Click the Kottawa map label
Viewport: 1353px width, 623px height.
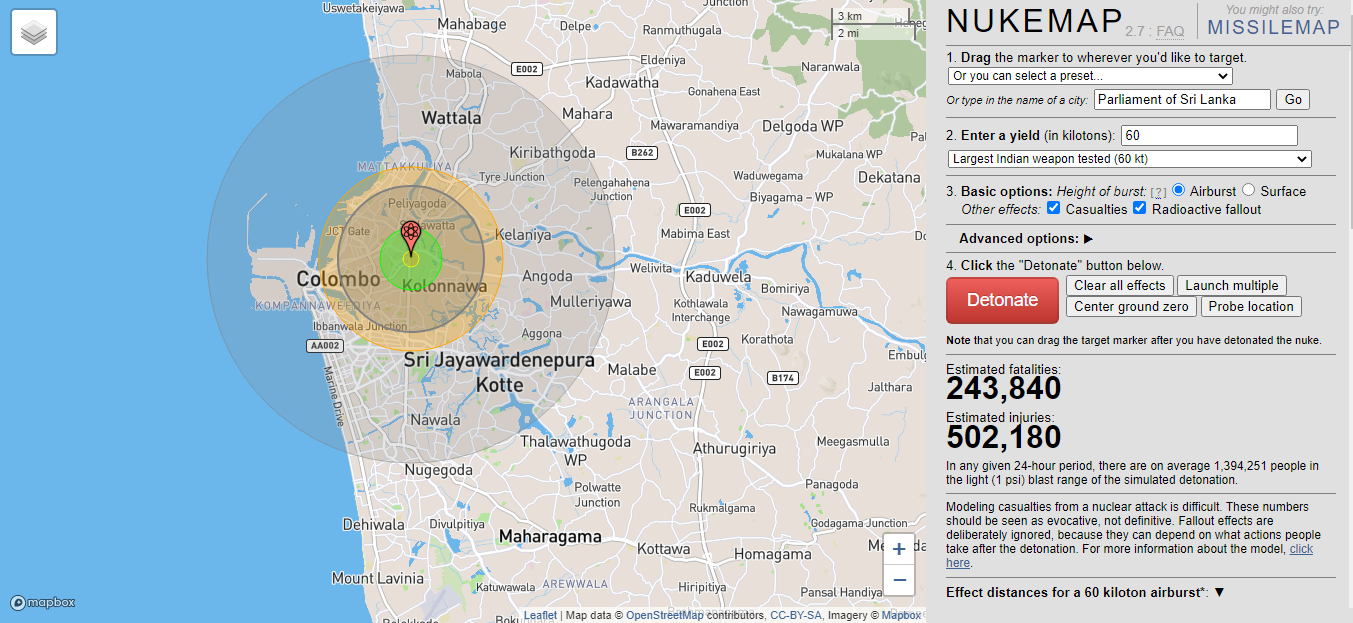[x=664, y=549]
